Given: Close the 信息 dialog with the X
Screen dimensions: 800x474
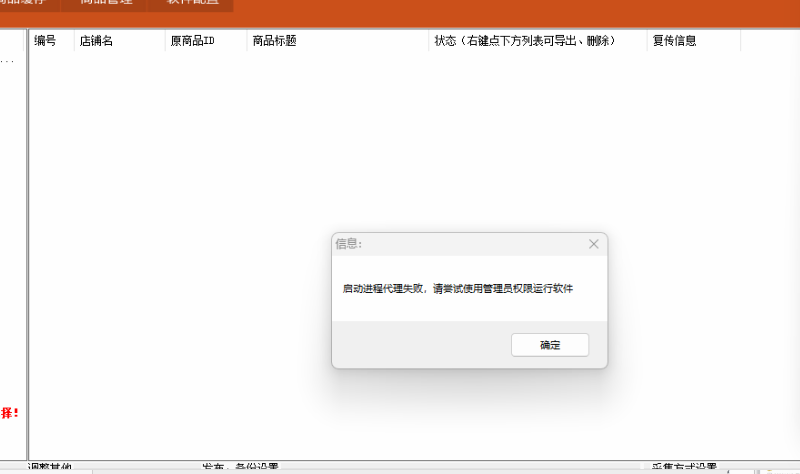Looking at the screenshot, I should [594, 244].
